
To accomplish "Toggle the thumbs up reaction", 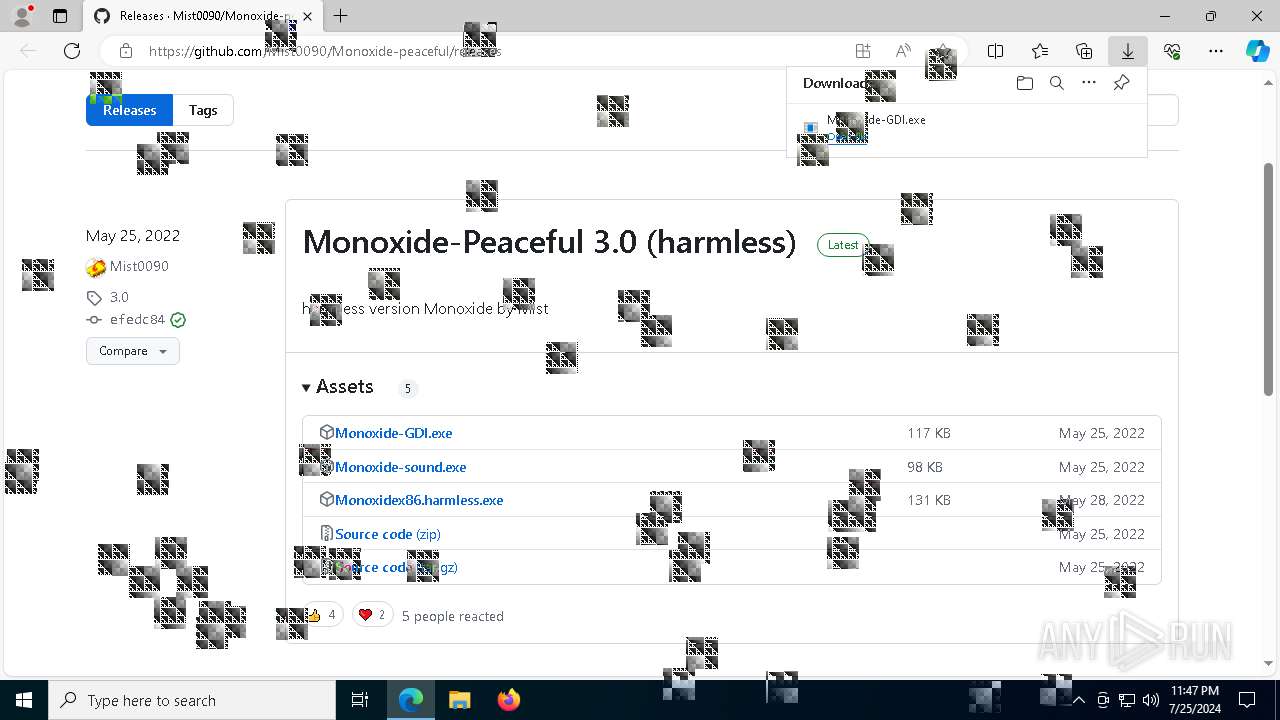I will (323, 615).
